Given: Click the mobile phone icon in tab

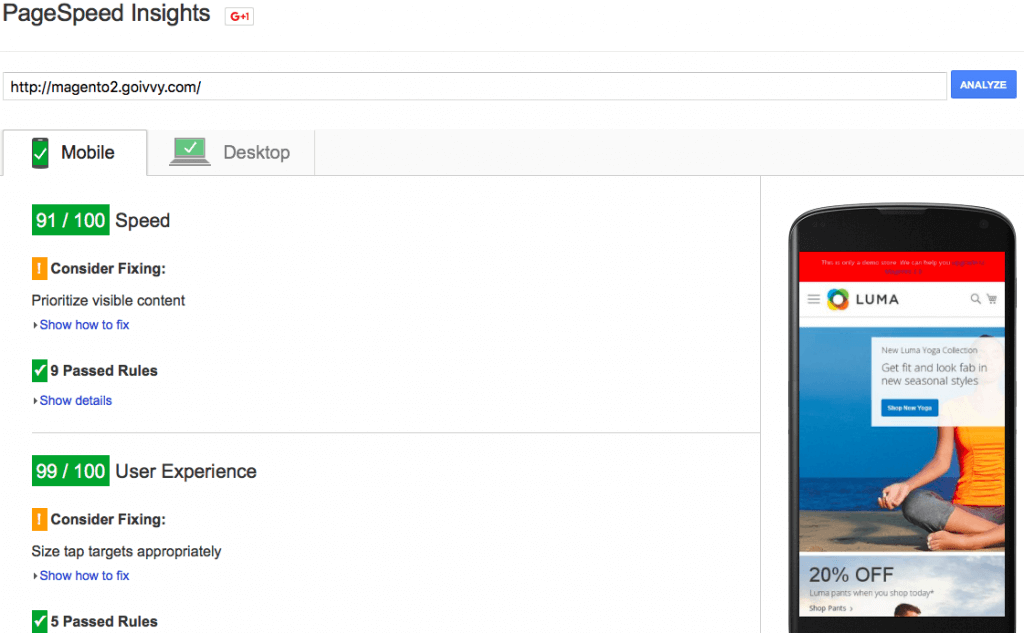Looking at the screenshot, I should 40,153.
